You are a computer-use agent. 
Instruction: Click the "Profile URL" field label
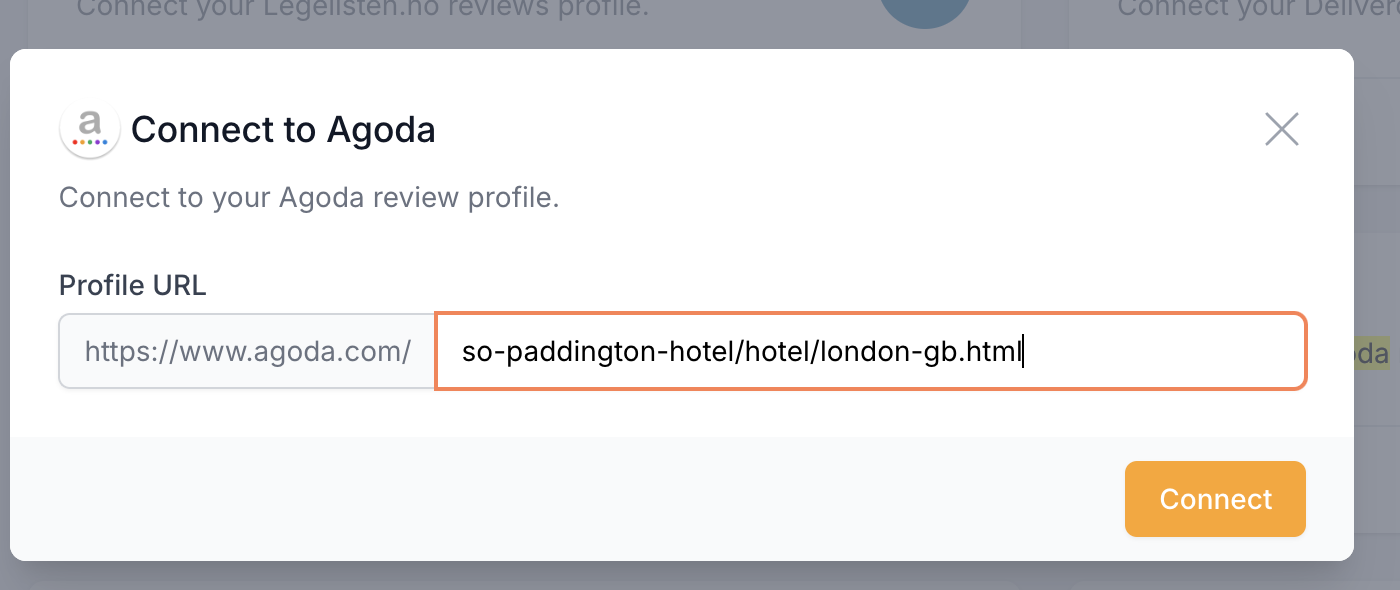tap(132, 285)
